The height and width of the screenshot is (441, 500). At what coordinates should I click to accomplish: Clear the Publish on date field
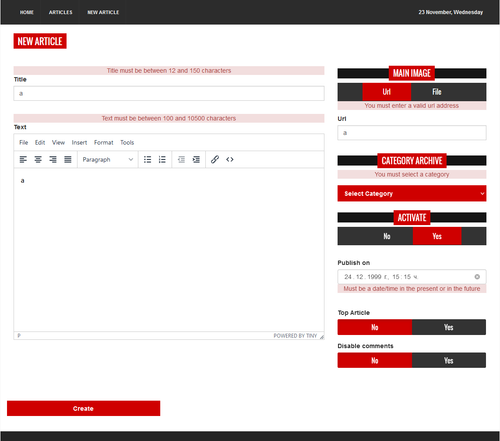tap(477, 277)
